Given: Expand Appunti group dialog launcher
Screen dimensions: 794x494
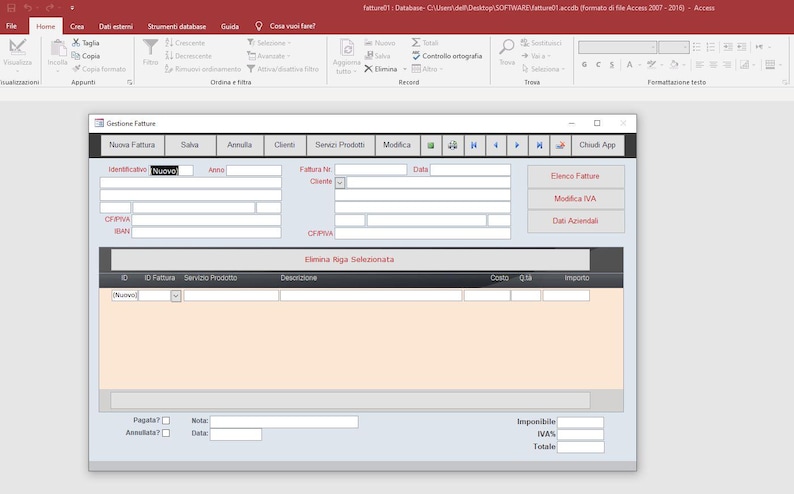Looking at the screenshot, I should click(130, 82).
